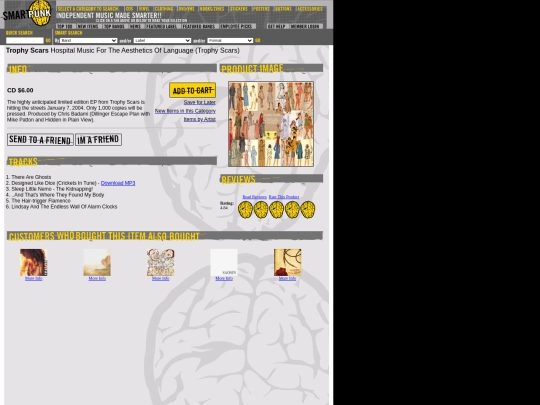Open the Books/Zines category tab
The height and width of the screenshot is (405, 540).
tap(212, 9)
